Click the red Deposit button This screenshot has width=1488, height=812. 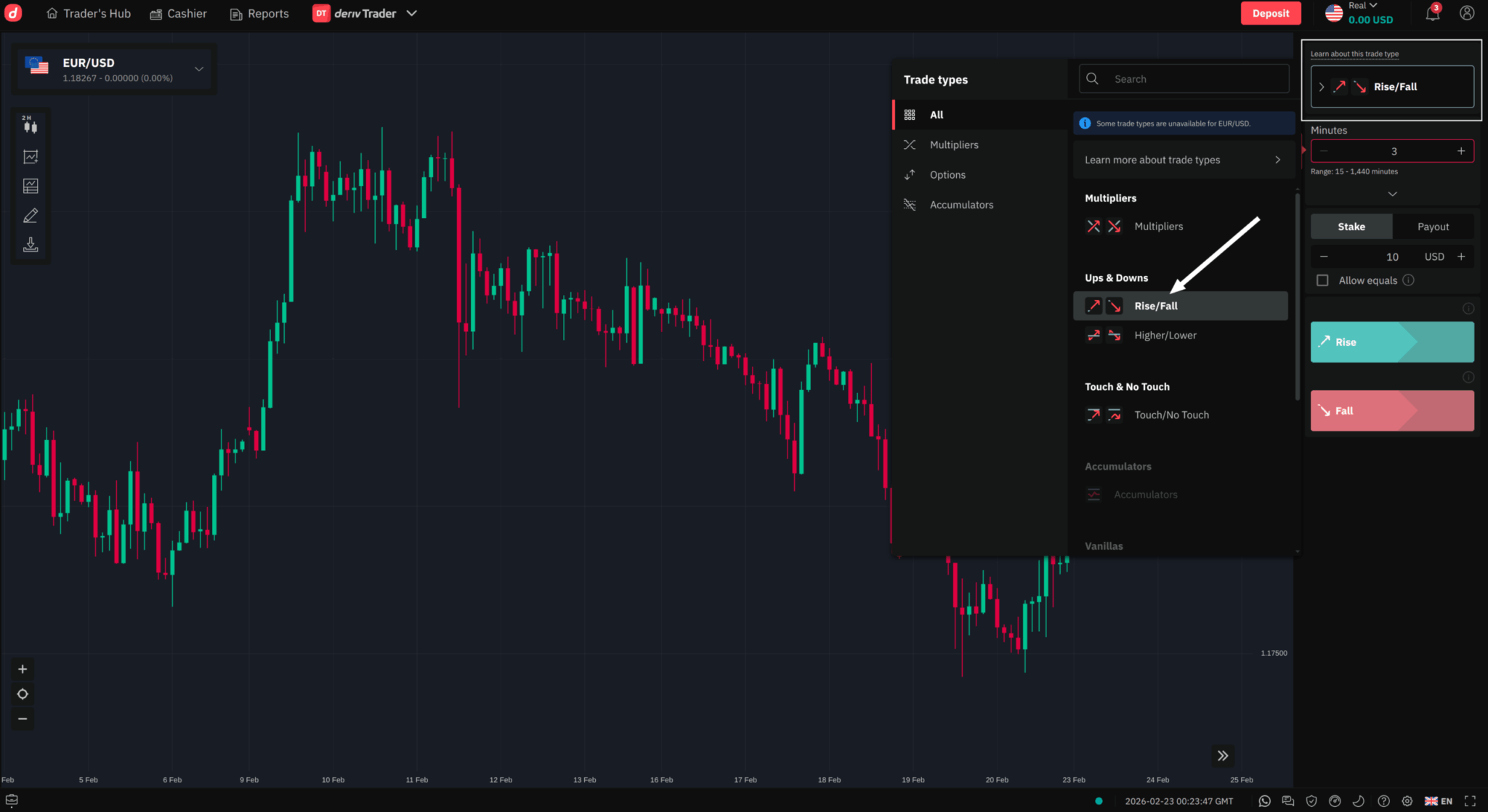(1270, 13)
